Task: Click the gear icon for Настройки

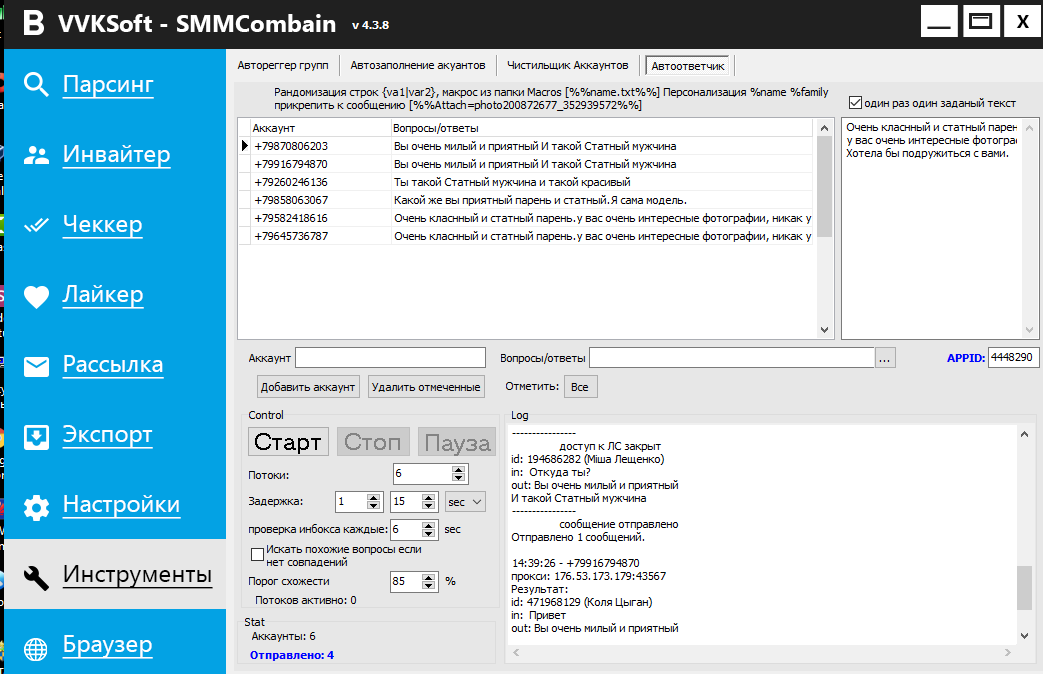Action: point(37,506)
